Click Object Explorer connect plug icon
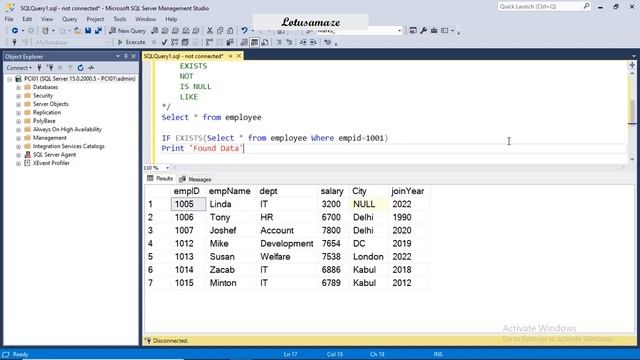Image resolution: width=640 pixels, height=360 pixels. point(40,68)
